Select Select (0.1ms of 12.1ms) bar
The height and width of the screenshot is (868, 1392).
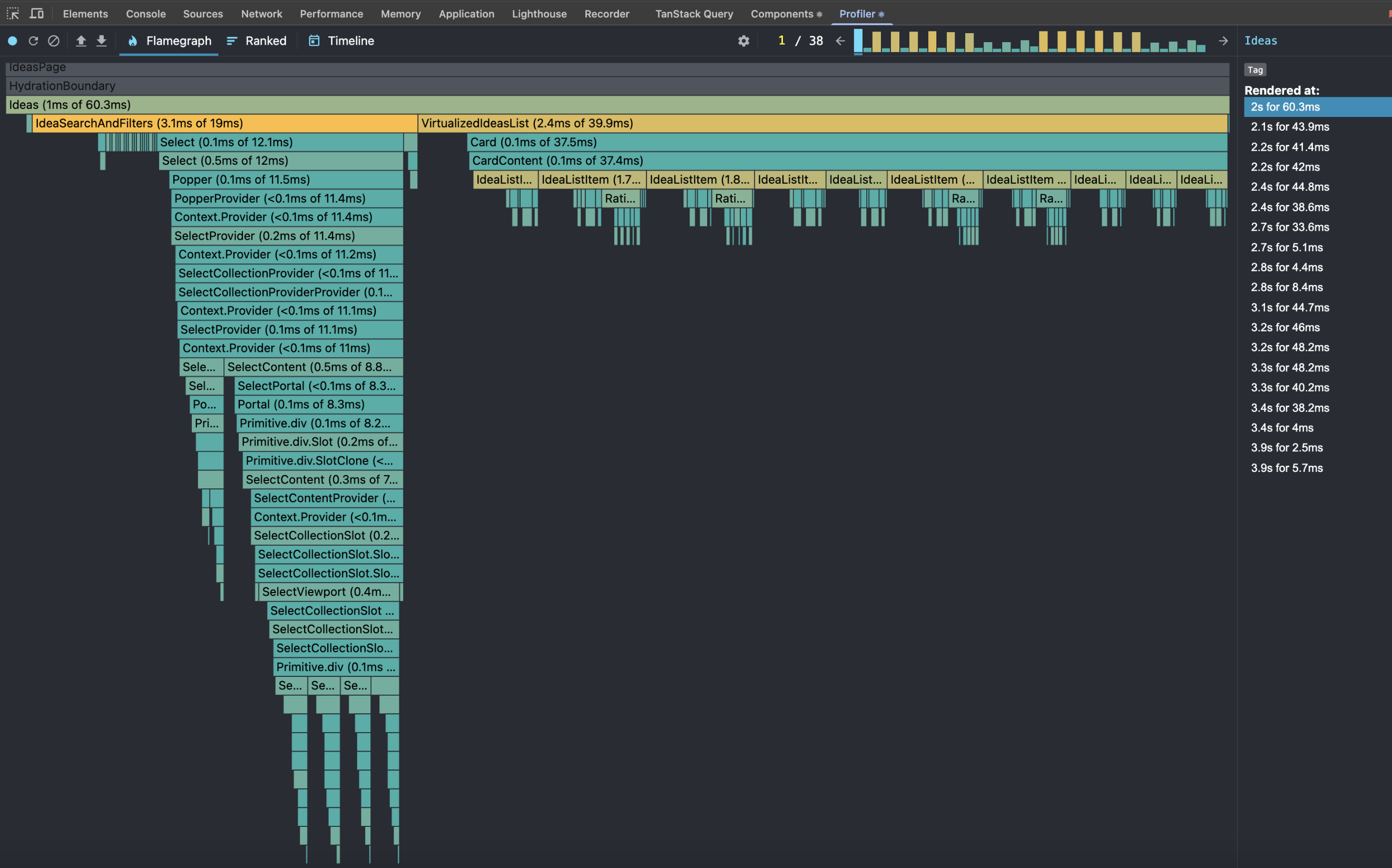(280, 142)
